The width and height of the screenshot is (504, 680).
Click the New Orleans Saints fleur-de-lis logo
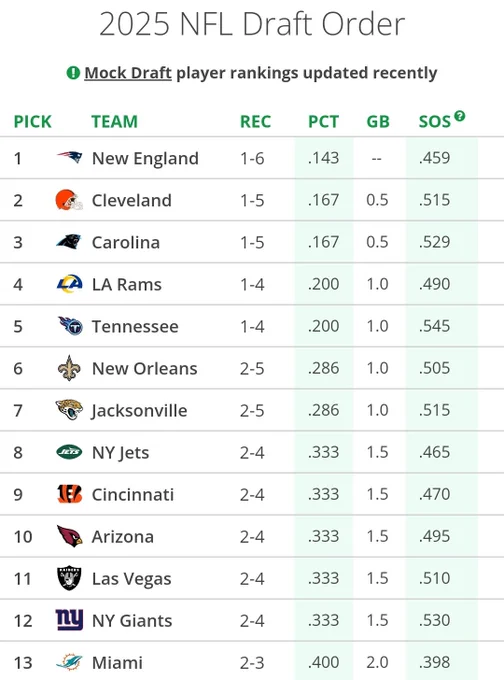coord(69,368)
